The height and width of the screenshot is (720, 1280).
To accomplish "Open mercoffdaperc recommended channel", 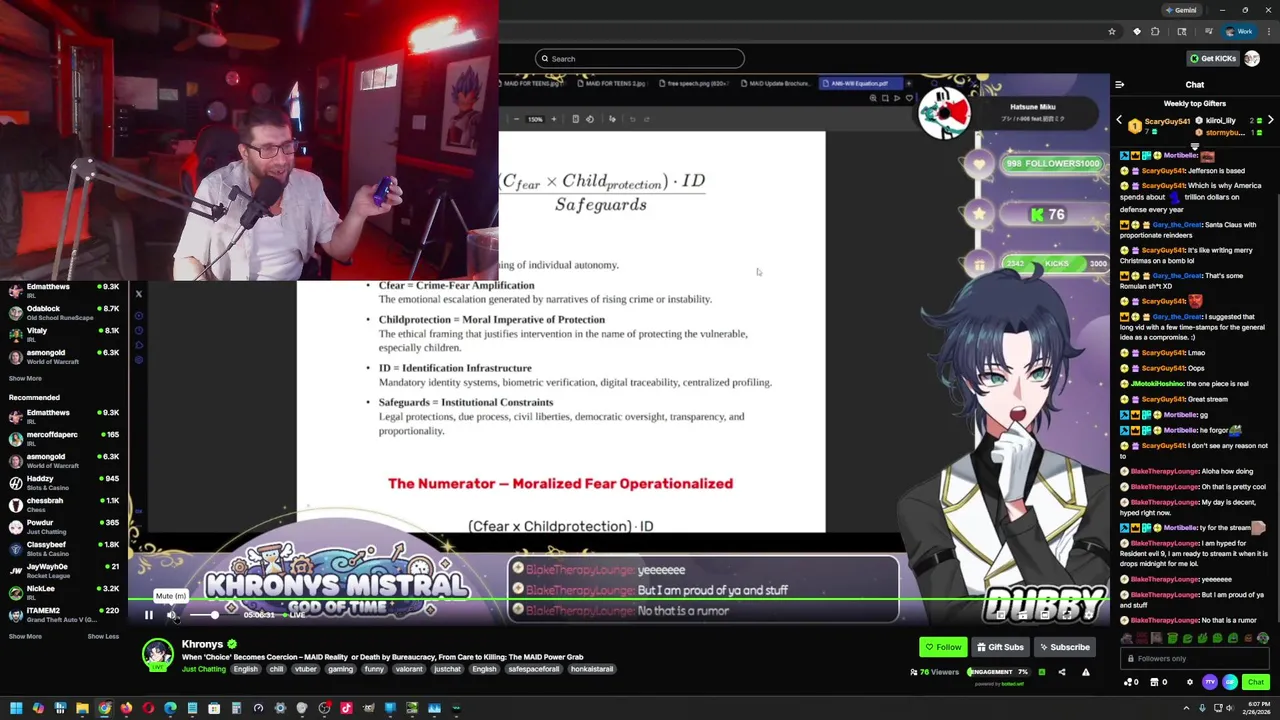I will [64, 438].
